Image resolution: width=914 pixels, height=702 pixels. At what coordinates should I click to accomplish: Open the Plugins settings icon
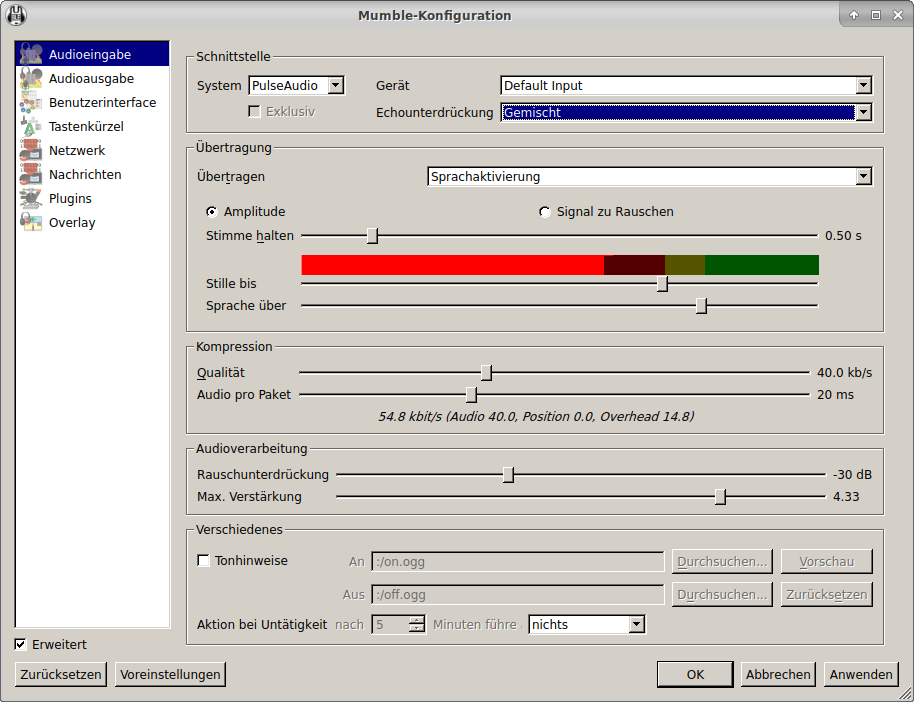pyautogui.click(x=31, y=198)
